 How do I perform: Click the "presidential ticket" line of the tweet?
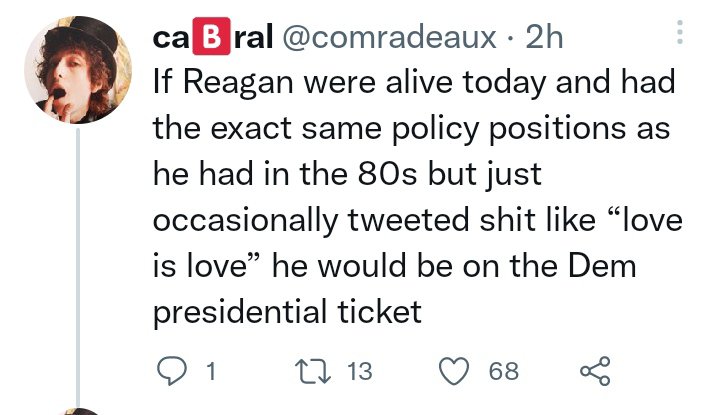point(286,312)
